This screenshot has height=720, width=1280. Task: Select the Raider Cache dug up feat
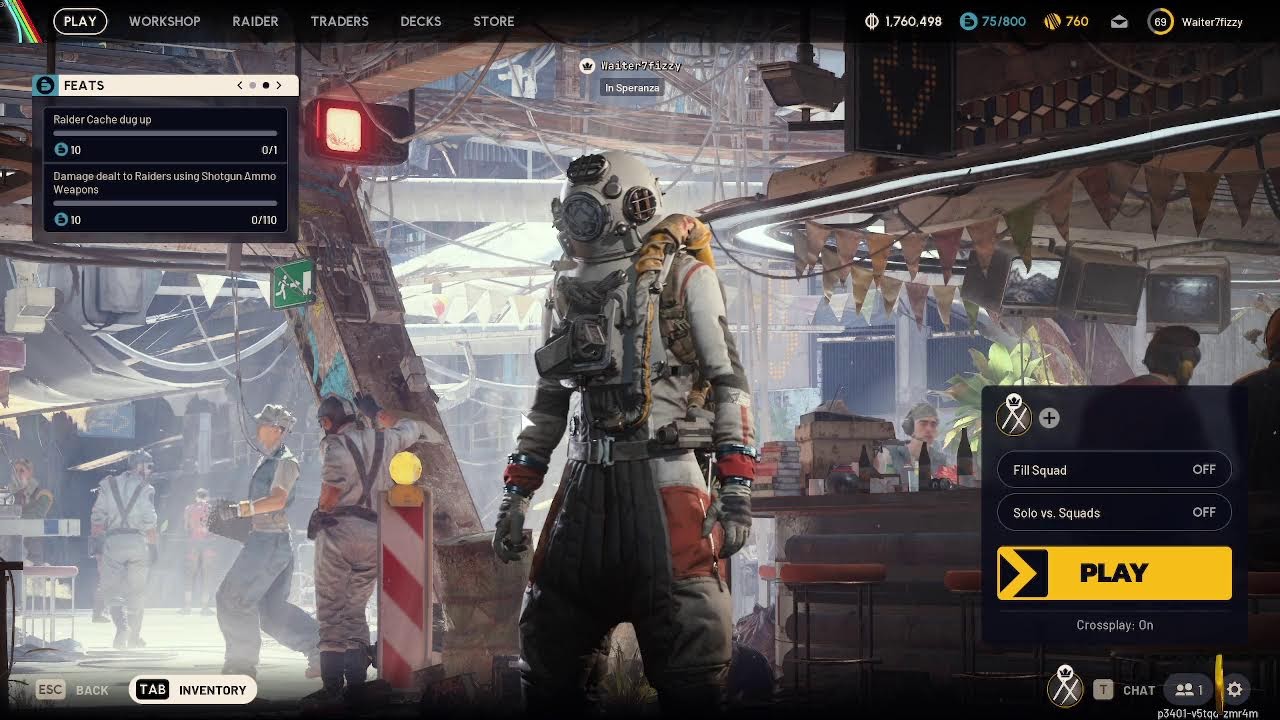point(166,134)
